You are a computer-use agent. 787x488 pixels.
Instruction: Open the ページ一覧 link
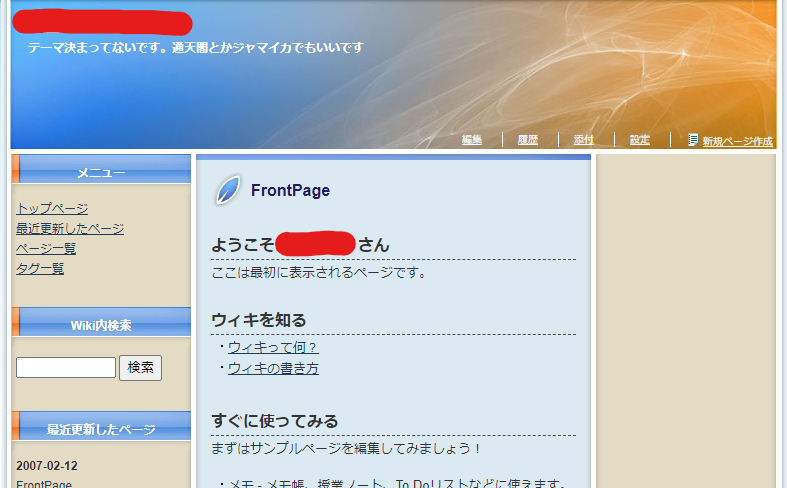[x=46, y=248]
